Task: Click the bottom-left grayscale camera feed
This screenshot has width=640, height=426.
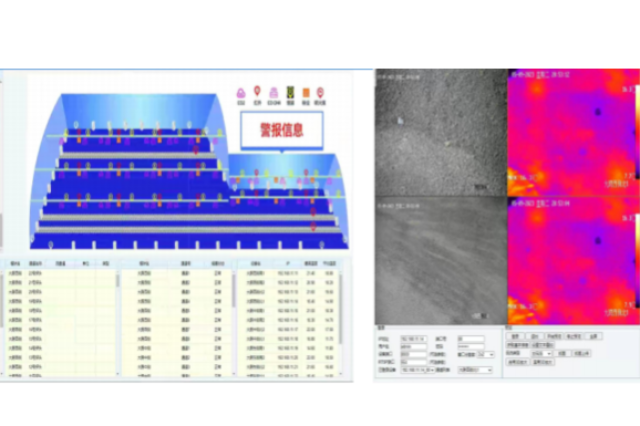Action: 440,258
